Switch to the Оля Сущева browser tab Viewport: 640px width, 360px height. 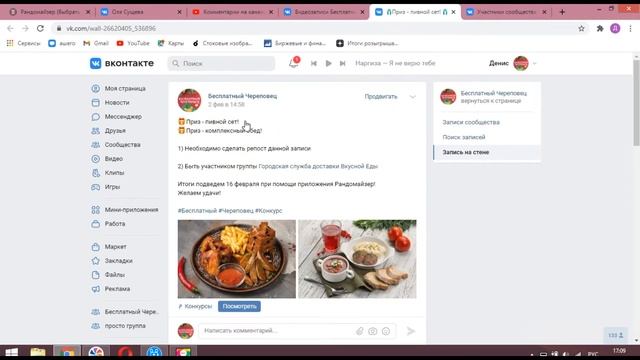[x=141, y=12]
